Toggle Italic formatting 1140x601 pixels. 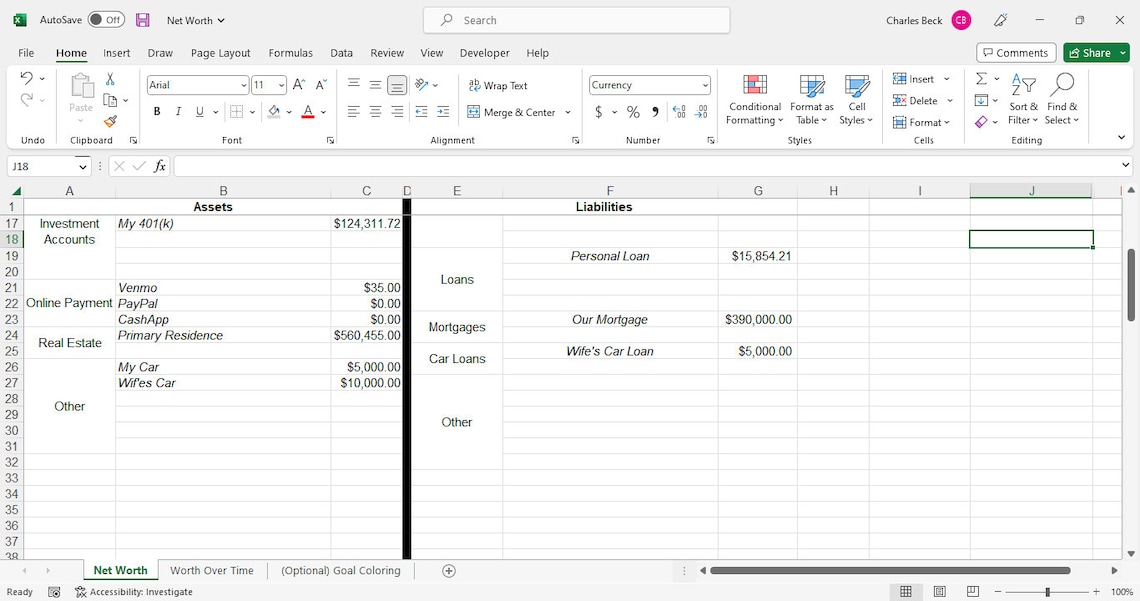177,112
